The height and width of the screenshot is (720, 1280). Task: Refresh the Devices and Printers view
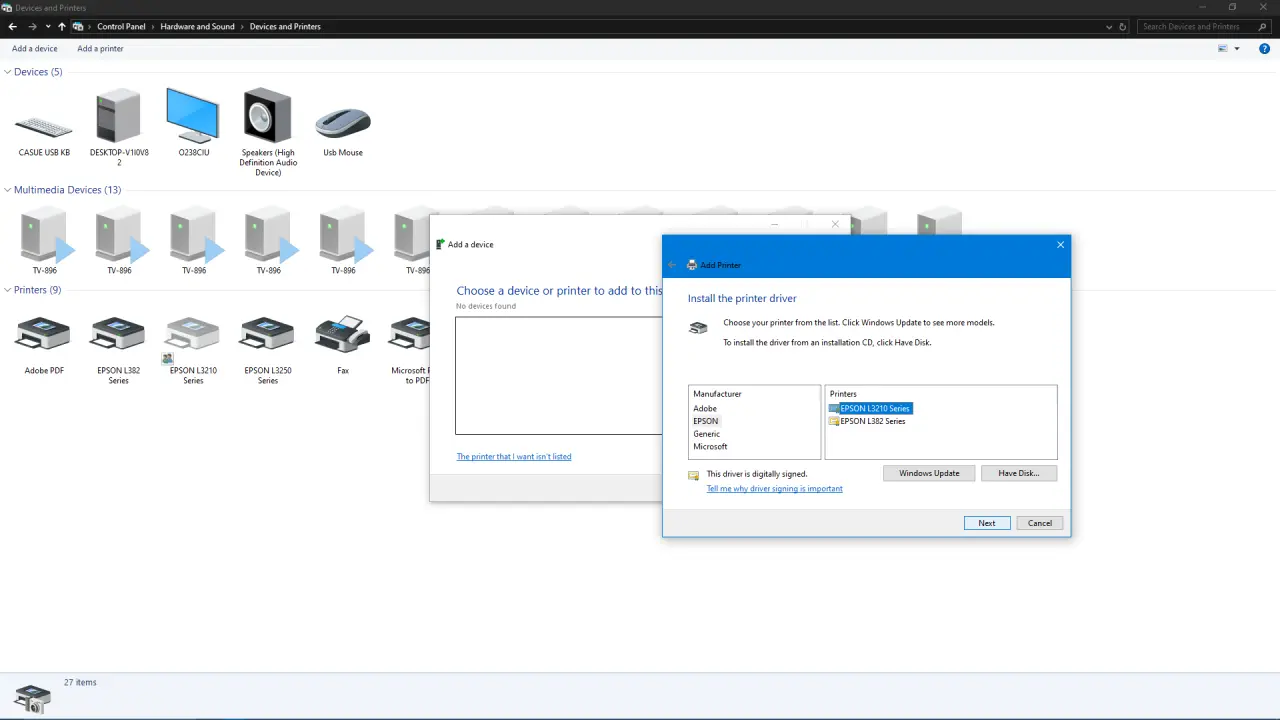tap(1123, 27)
